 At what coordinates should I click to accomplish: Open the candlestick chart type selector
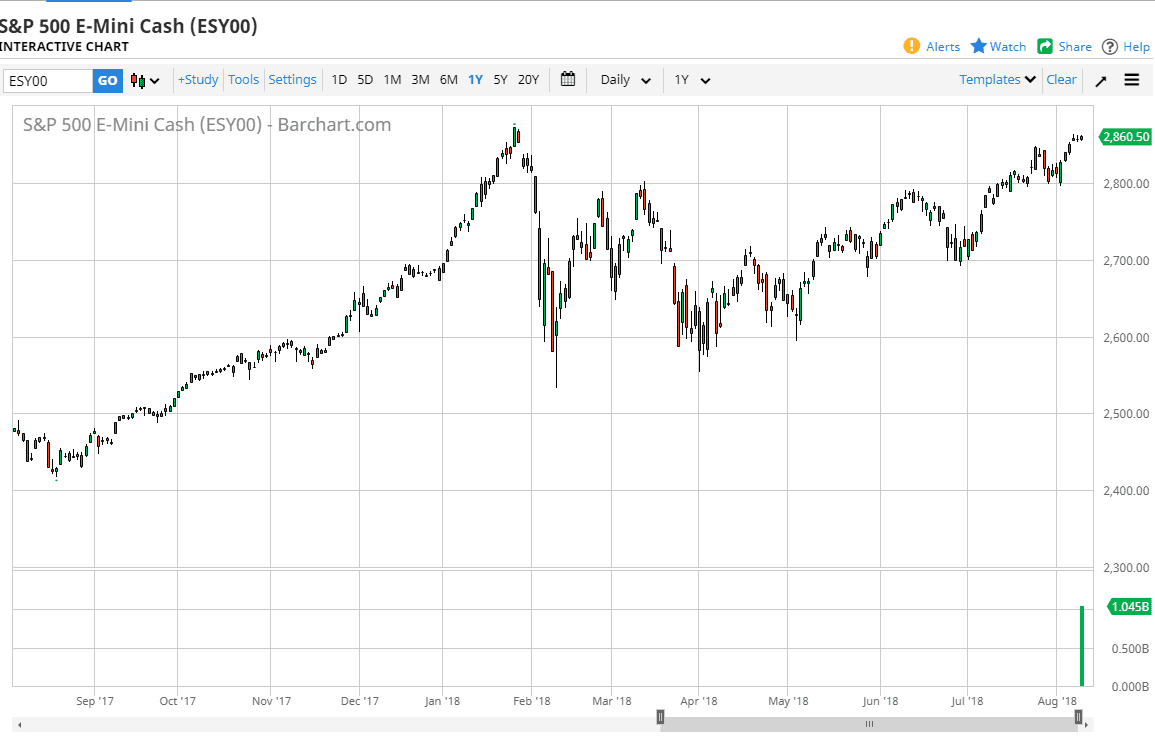click(x=145, y=80)
